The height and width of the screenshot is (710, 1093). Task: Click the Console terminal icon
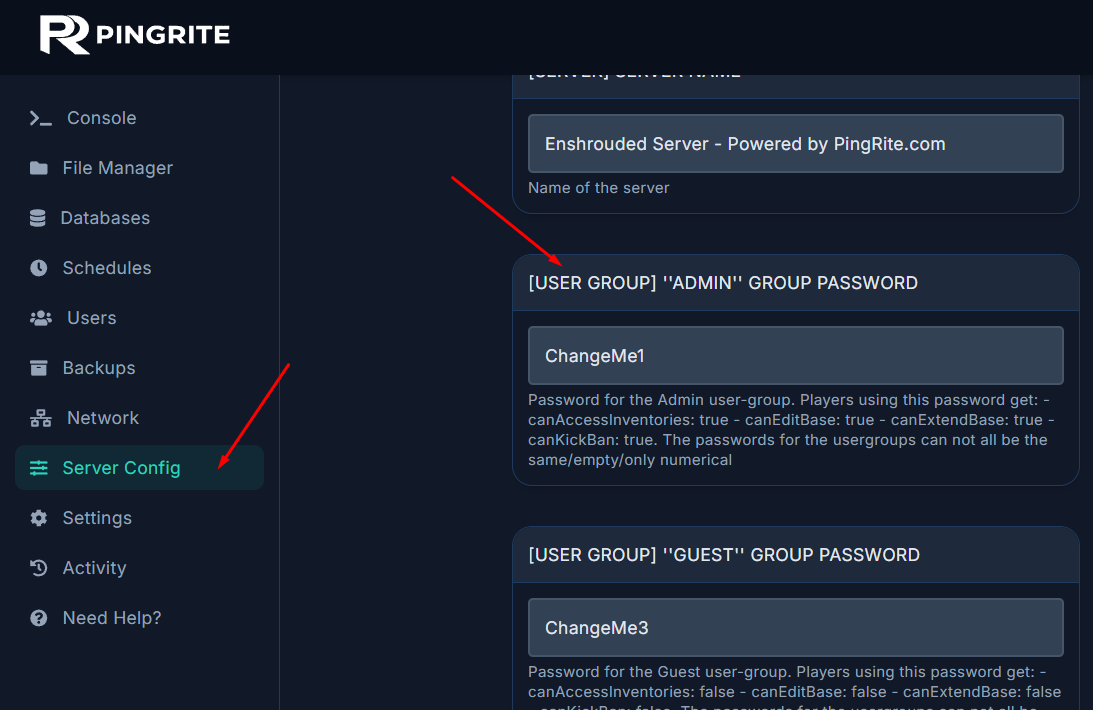40,118
